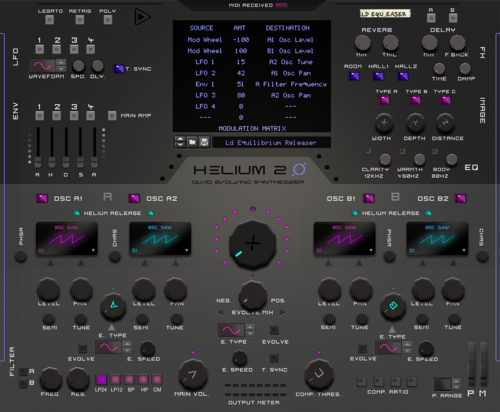Viewport: 500px width, 412px height.
Task: Adjust the LFO SPD. knob
Action: click(78, 66)
